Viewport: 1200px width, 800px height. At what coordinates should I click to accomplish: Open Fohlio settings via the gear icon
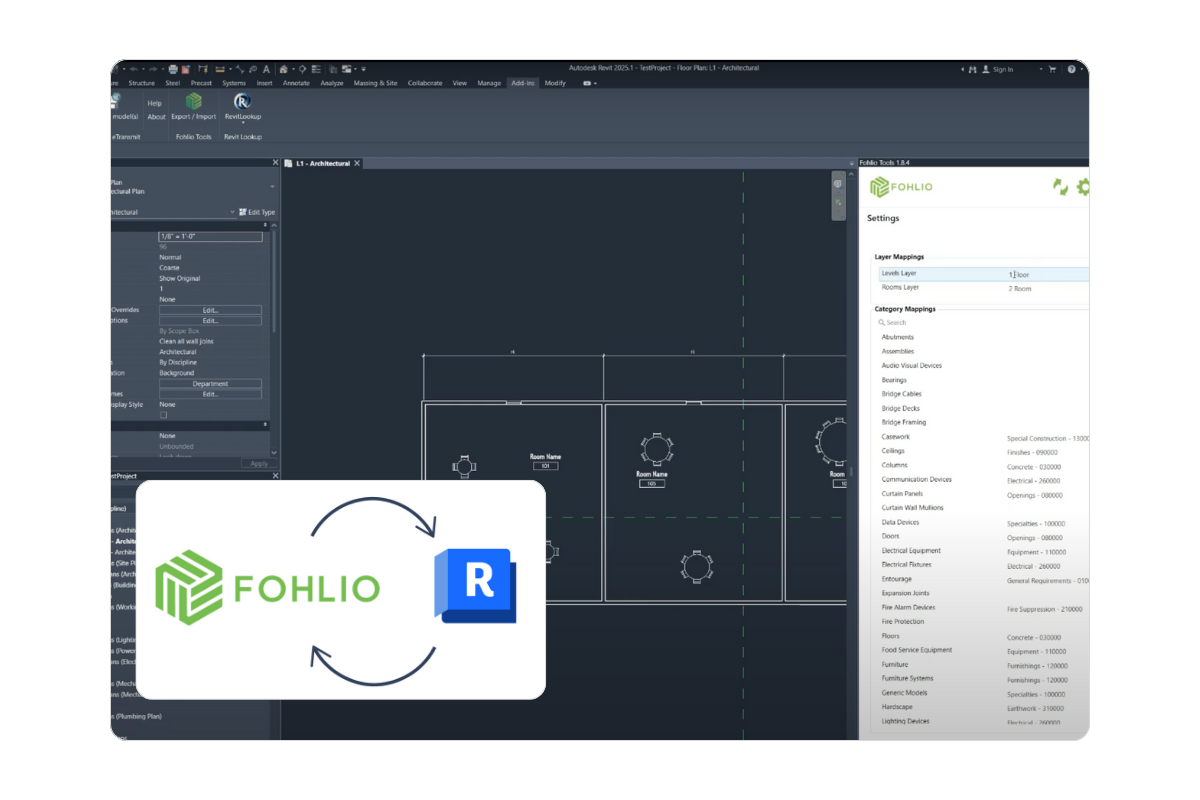[x=1082, y=188]
